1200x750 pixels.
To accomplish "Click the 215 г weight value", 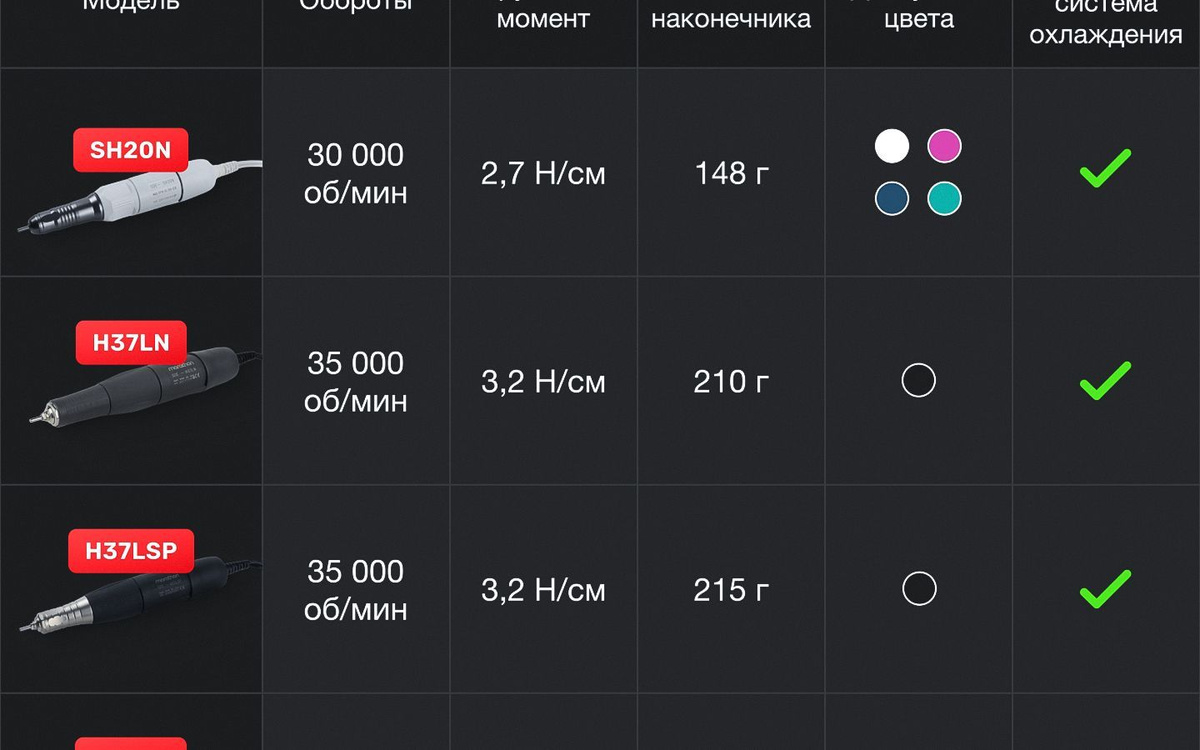I will [731, 589].
